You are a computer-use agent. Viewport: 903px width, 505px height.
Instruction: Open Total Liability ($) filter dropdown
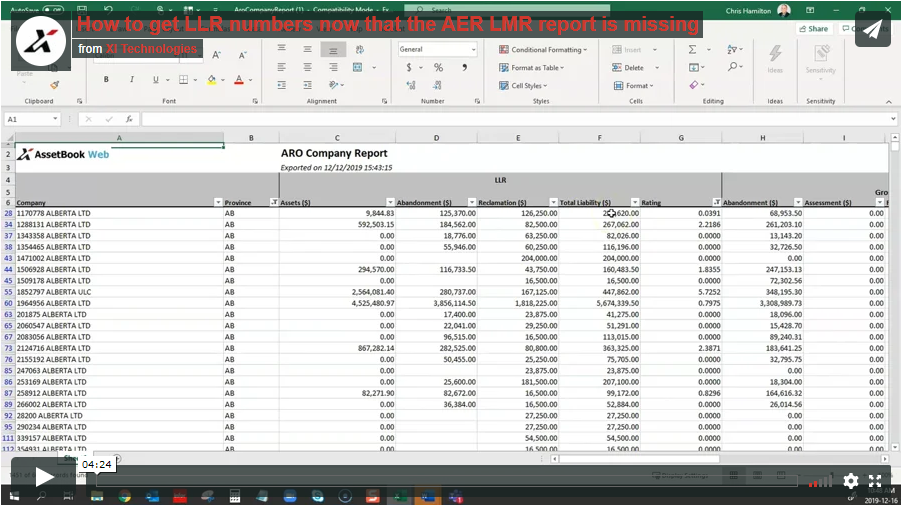[x=635, y=203]
